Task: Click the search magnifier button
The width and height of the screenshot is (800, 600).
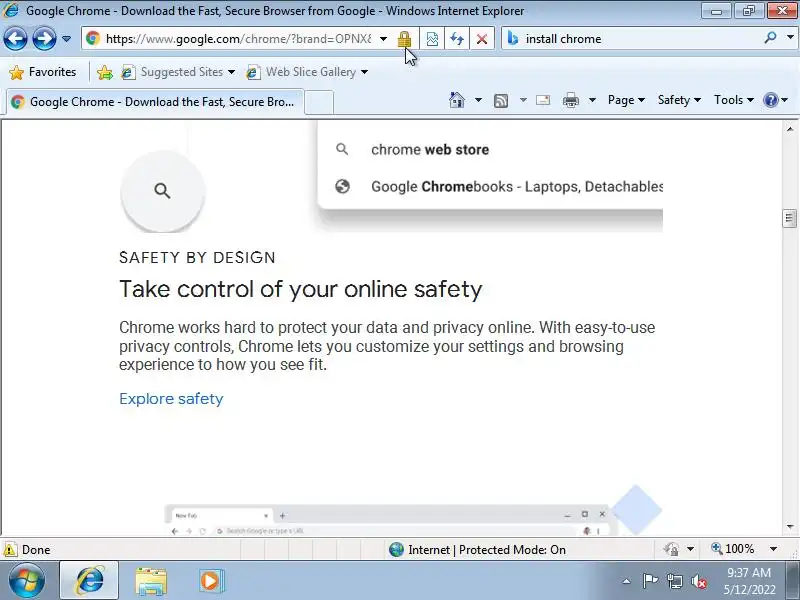Action: (x=770, y=38)
